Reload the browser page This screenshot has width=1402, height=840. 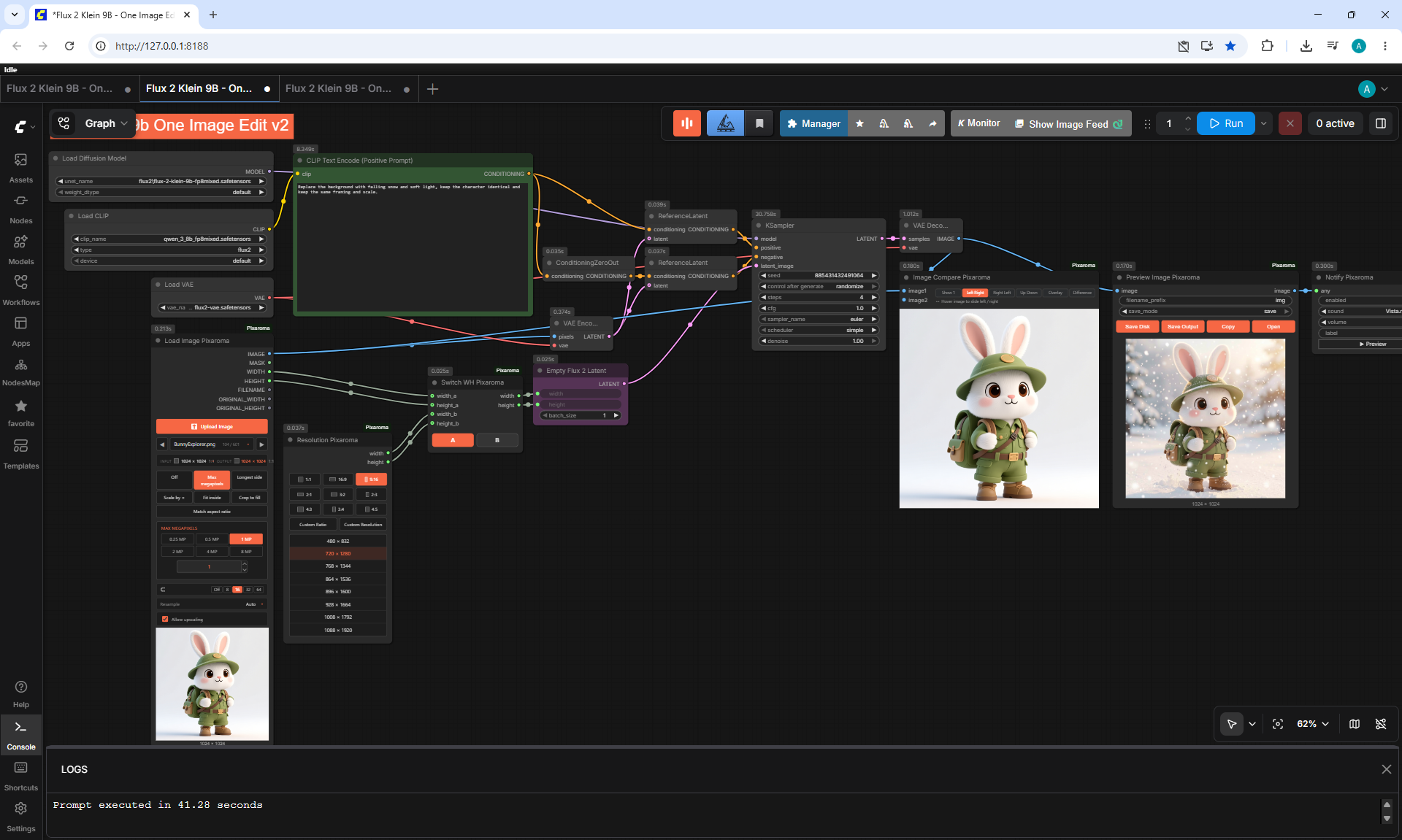(69, 46)
